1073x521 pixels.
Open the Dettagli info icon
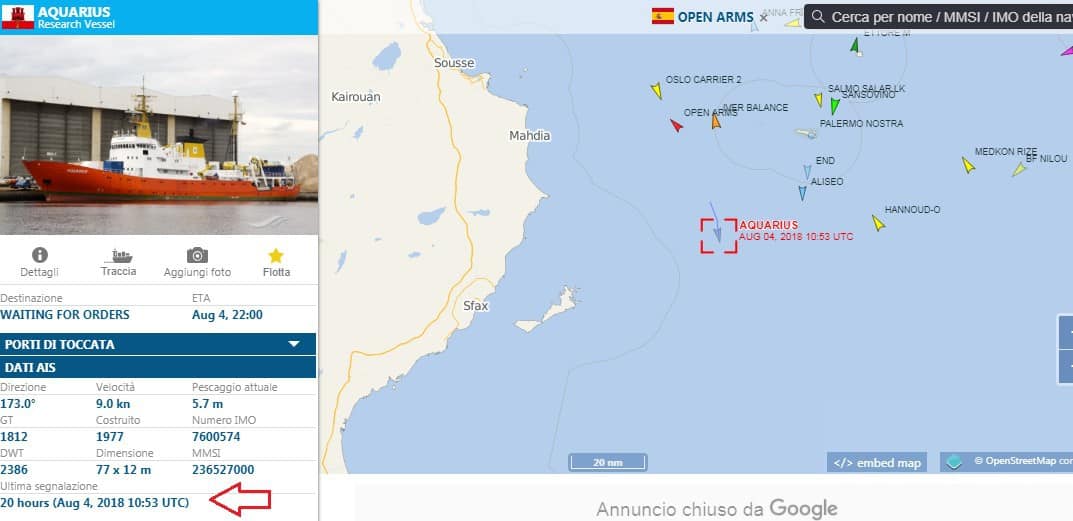click(x=40, y=255)
